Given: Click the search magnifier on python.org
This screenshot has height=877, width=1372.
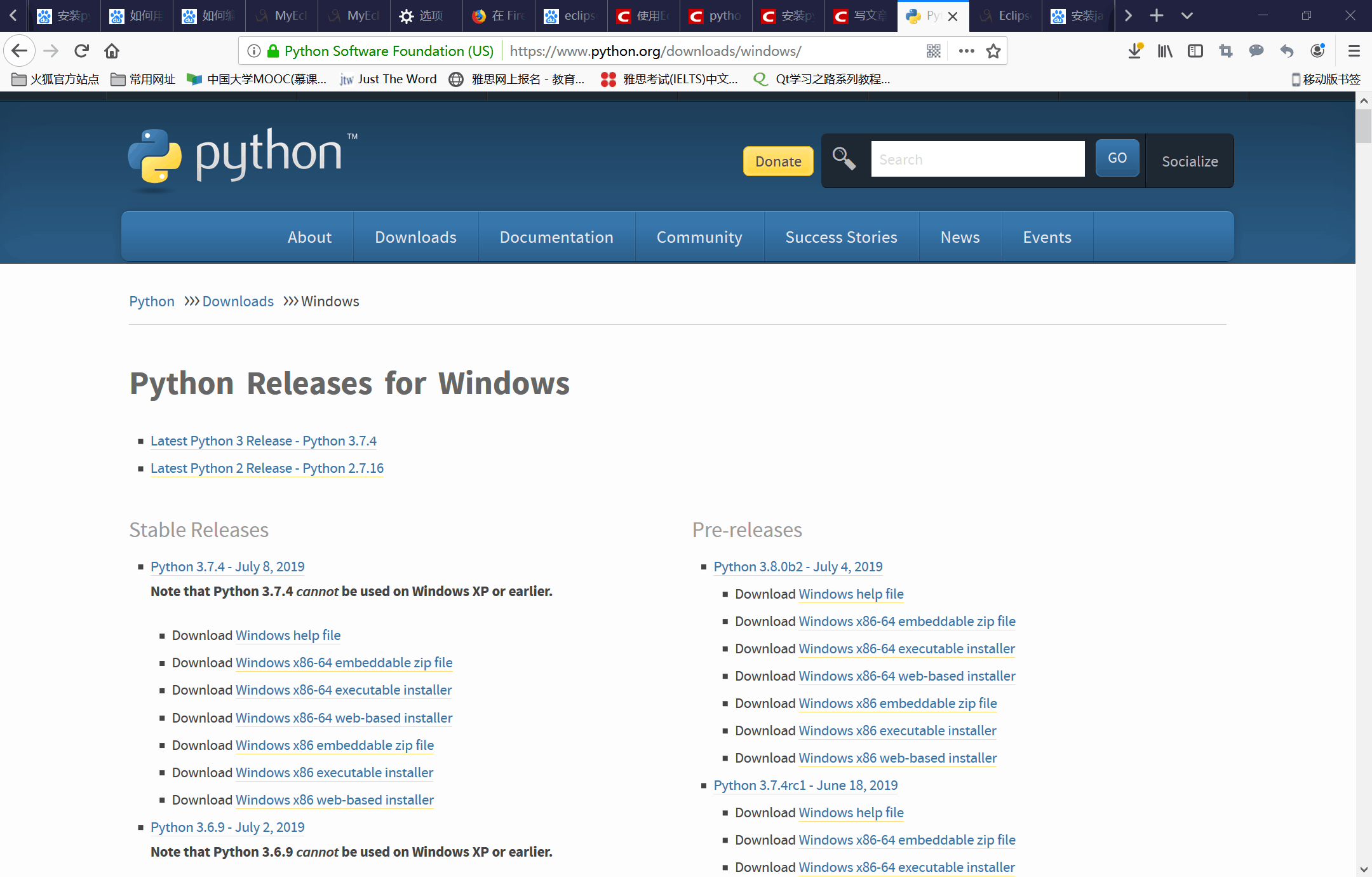Looking at the screenshot, I should click(x=844, y=159).
